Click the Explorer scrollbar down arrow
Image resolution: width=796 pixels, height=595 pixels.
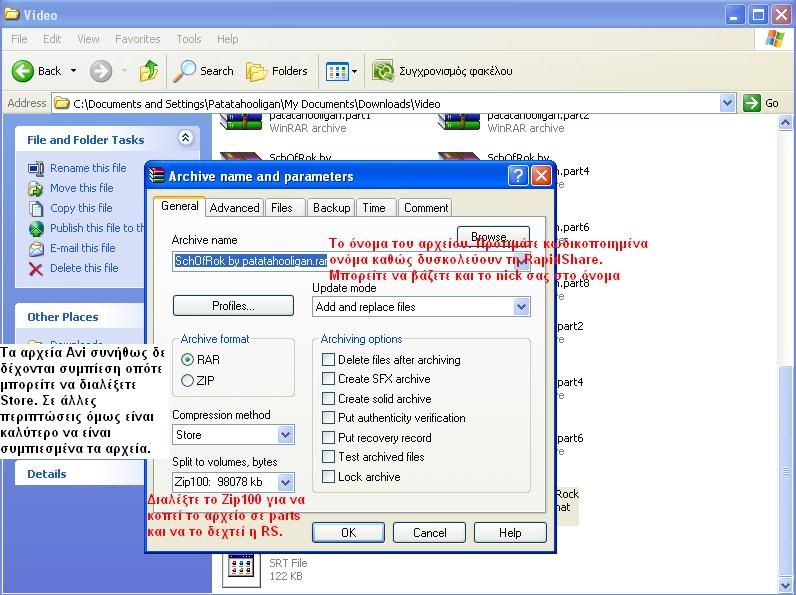(785, 585)
